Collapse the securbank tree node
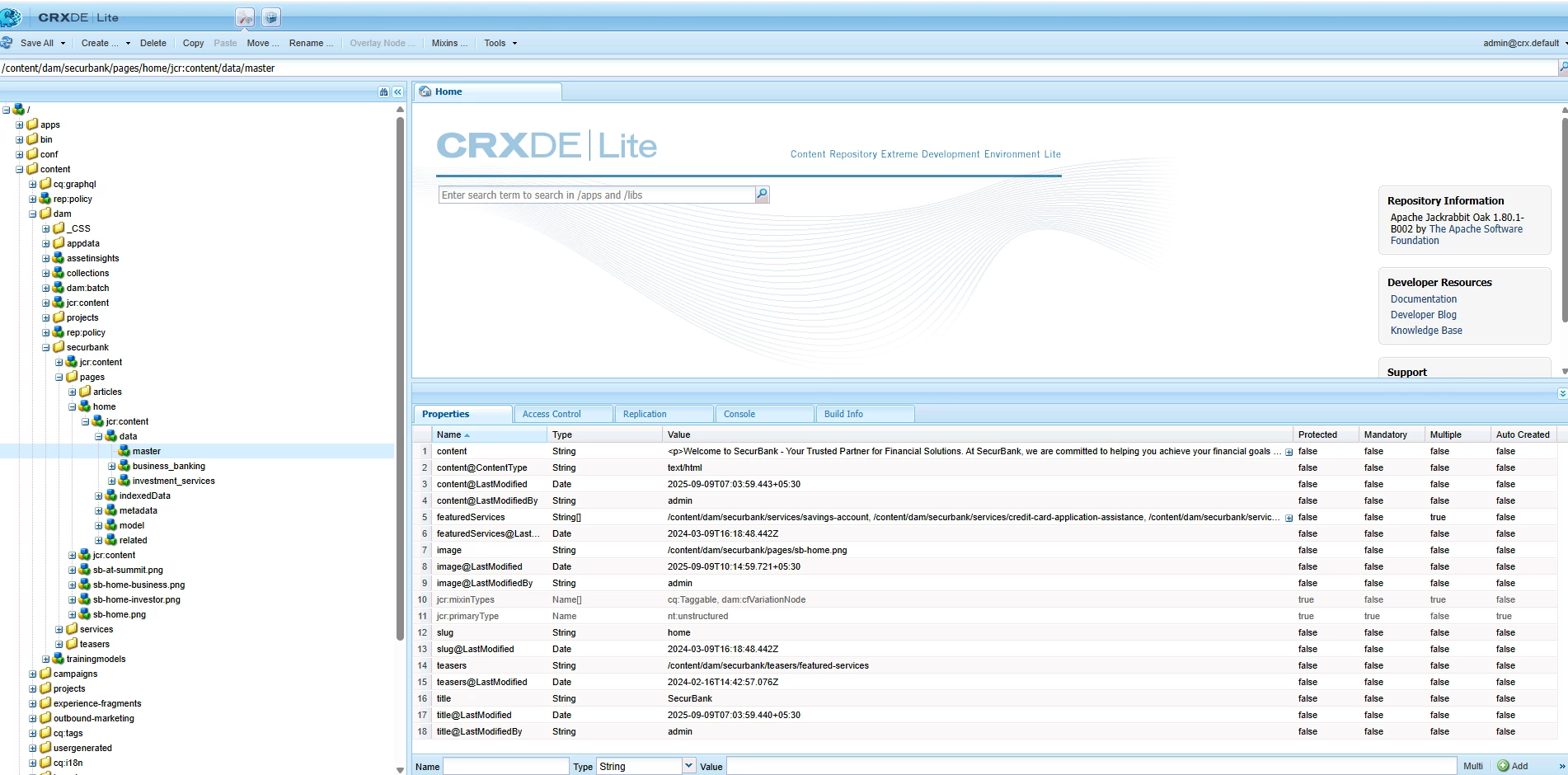This screenshot has width=1568, height=775. [46, 348]
